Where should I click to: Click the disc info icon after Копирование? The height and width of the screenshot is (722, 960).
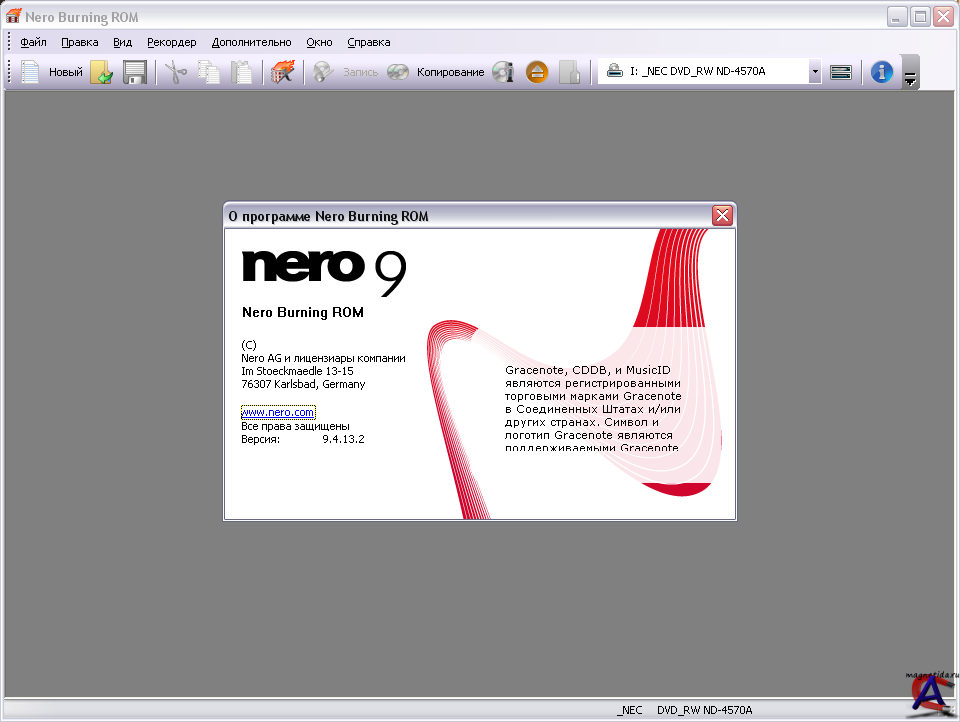[x=503, y=72]
